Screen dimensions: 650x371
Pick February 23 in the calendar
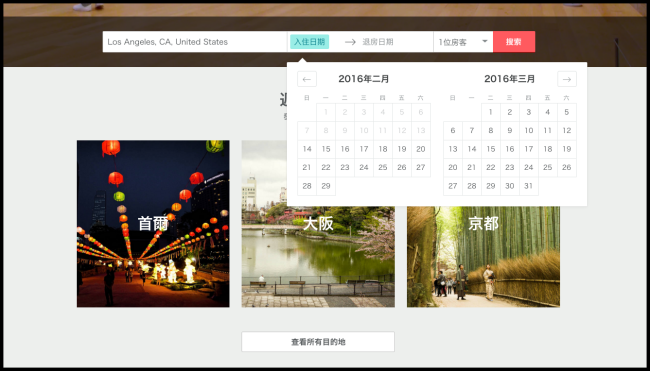[345, 167]
